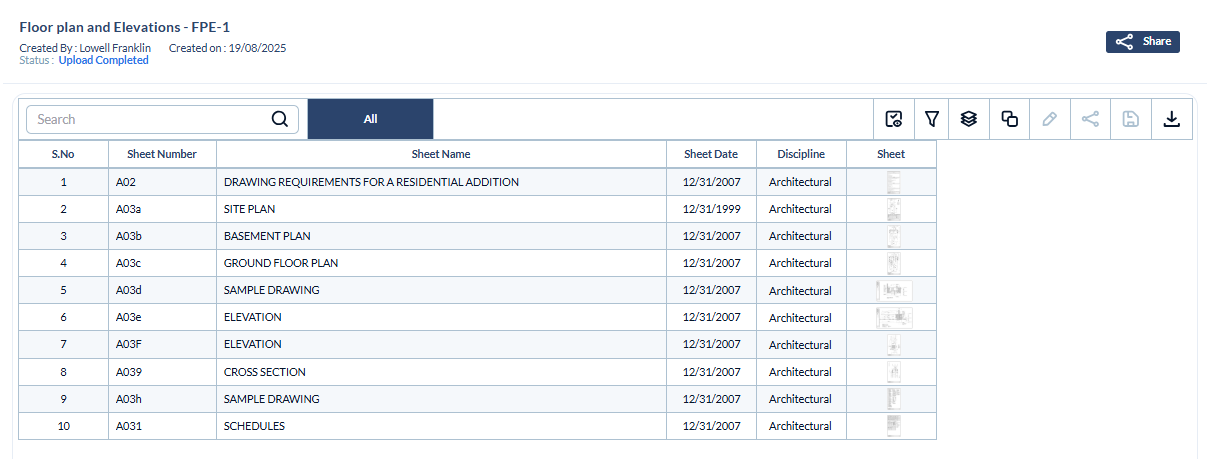
Task: Open thumbnail for SCHEDULES sheet
Action: [x=894, y=426]
